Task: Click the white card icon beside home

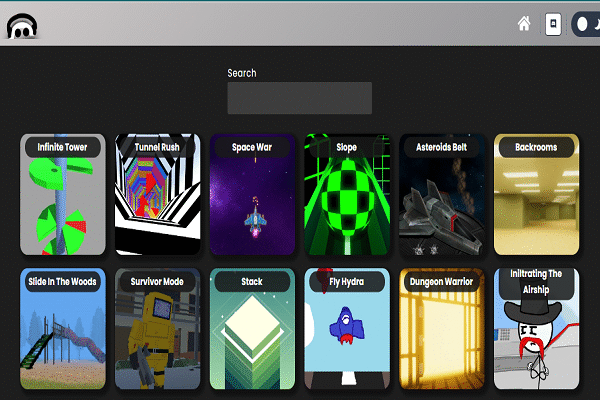Action: click(552, 24)
